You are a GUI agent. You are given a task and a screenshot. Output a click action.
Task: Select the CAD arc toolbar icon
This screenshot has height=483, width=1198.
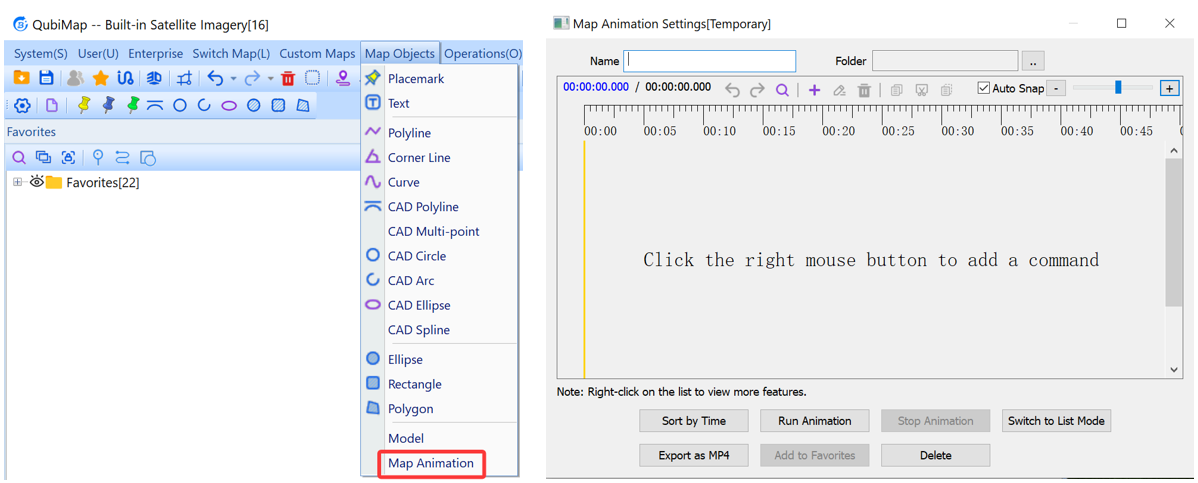pyautogui.click(x=204, y=105)
